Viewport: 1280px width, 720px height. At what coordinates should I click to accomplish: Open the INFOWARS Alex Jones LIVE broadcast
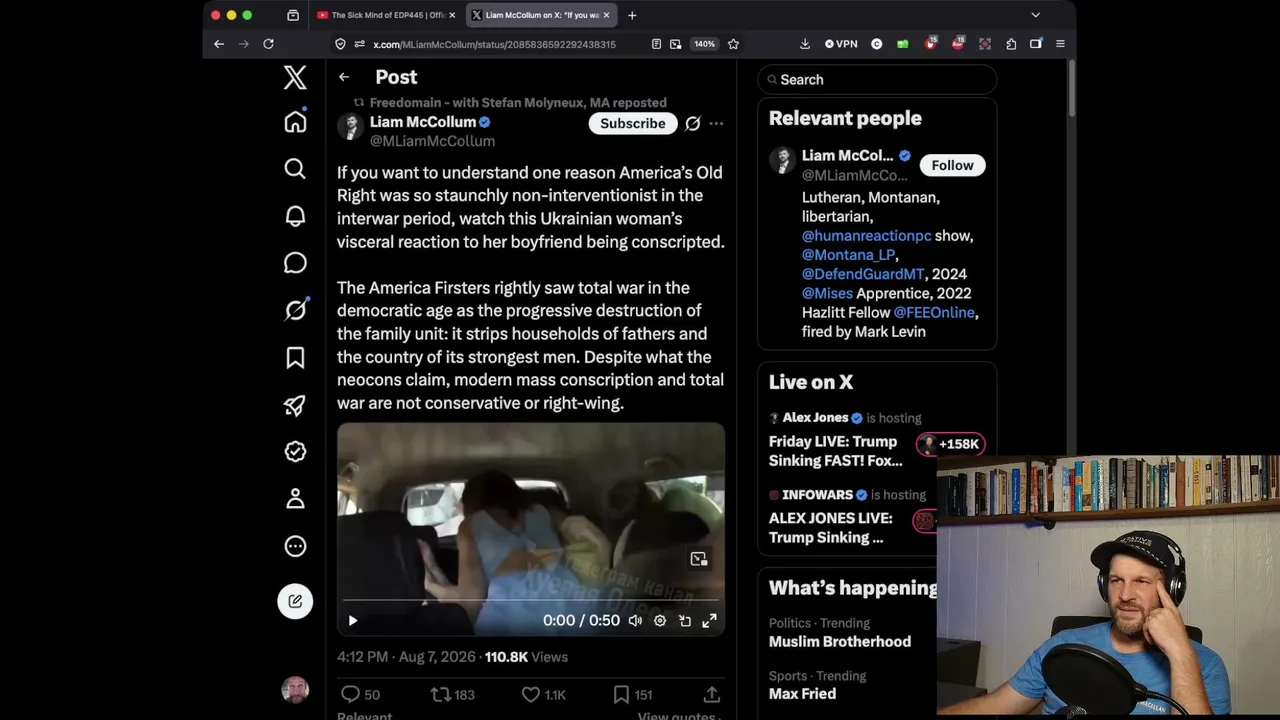831,528
